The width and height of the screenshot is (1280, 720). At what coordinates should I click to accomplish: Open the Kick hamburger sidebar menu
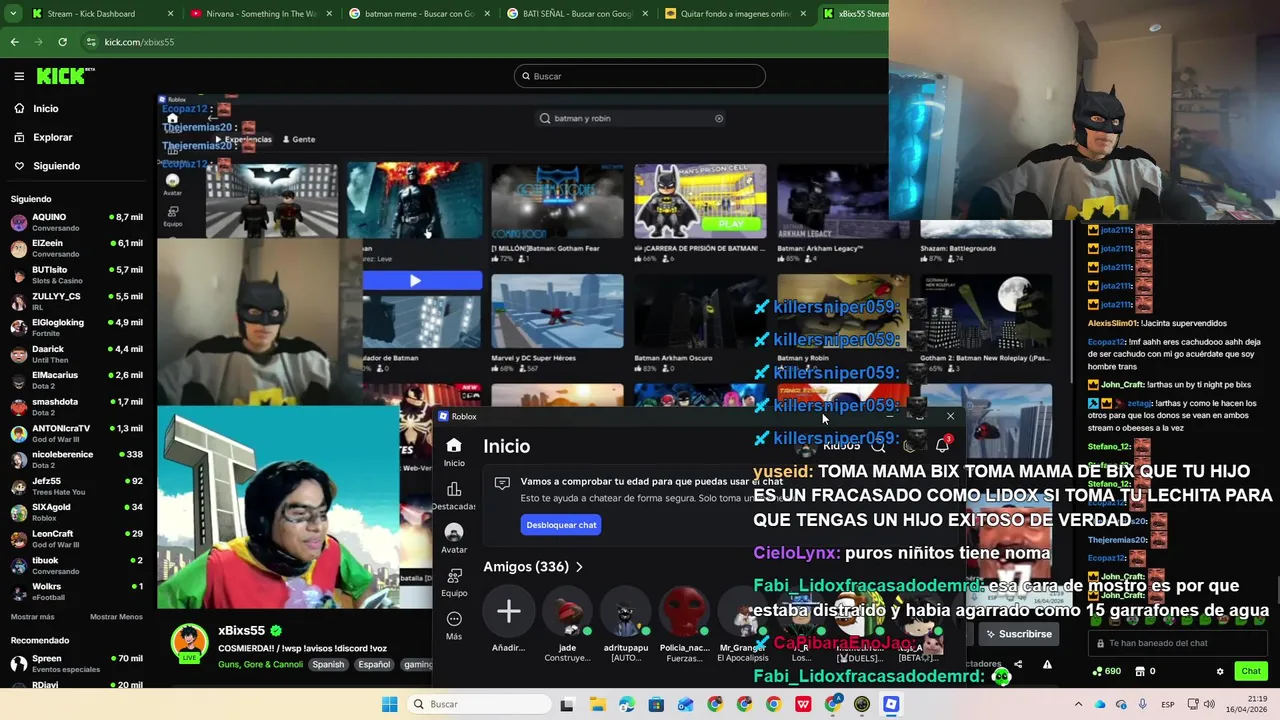19,76
